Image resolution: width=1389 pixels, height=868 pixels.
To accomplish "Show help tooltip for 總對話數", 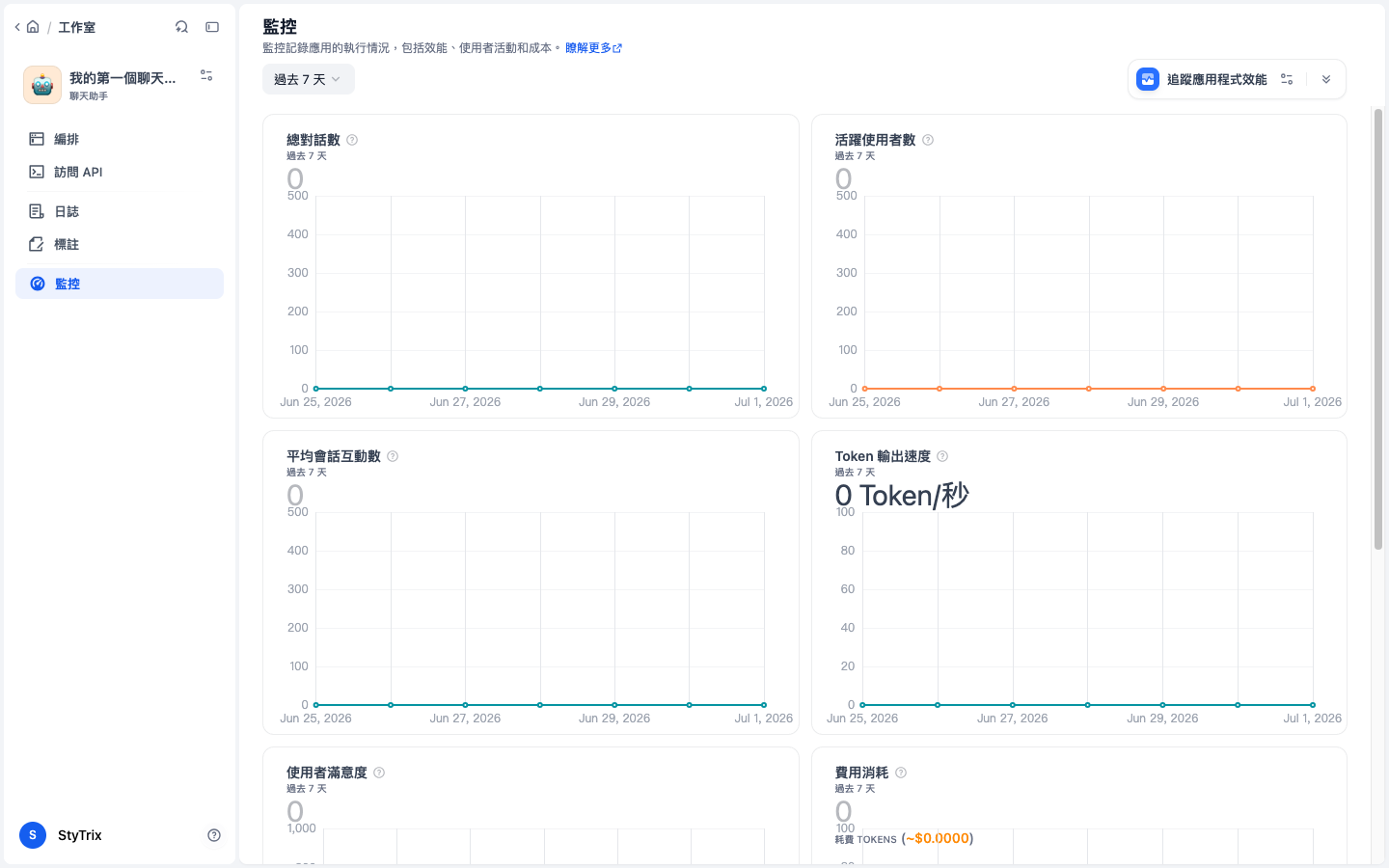I will click(352, 140).
